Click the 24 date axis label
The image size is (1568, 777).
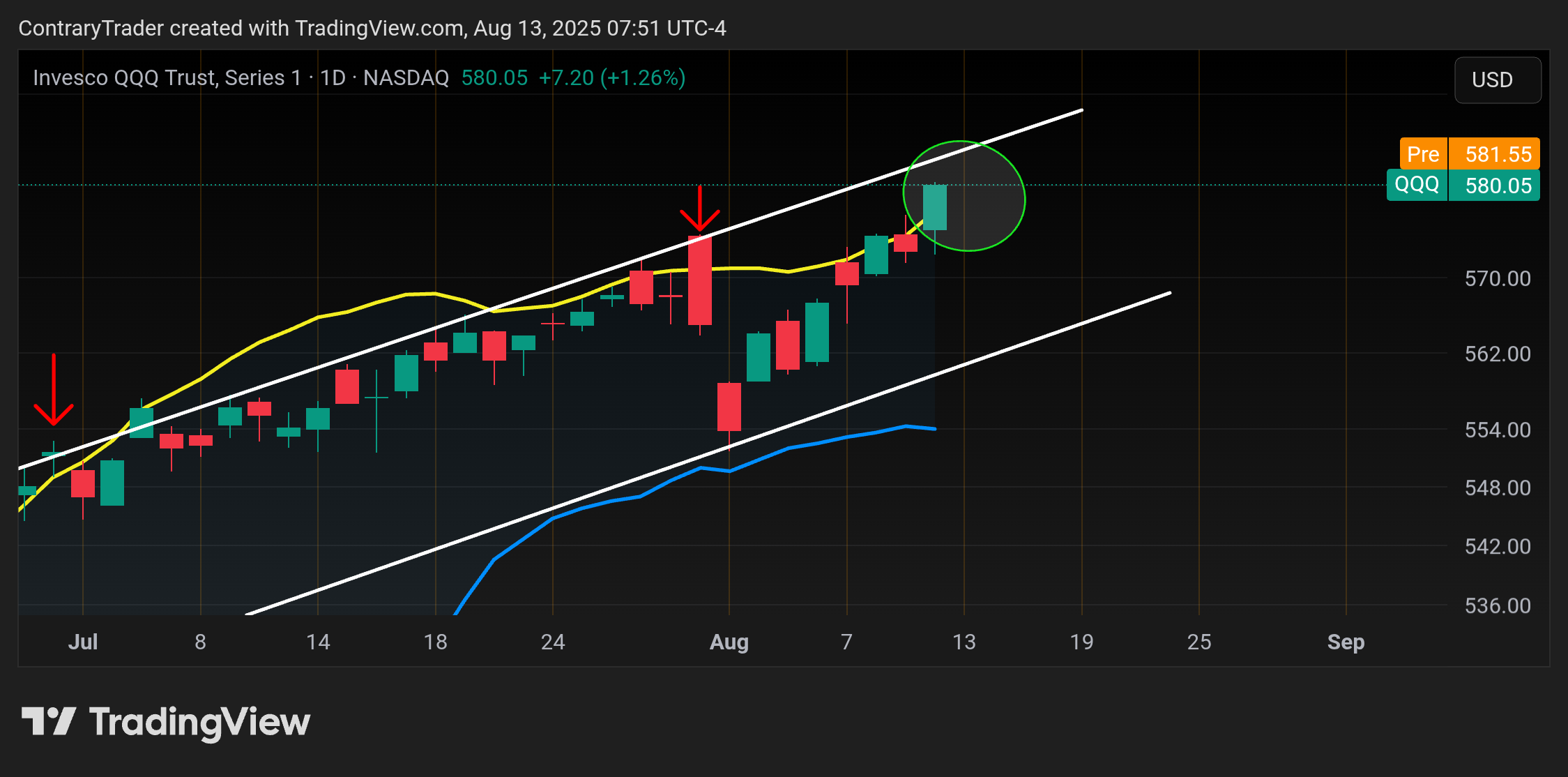(553, 642)
